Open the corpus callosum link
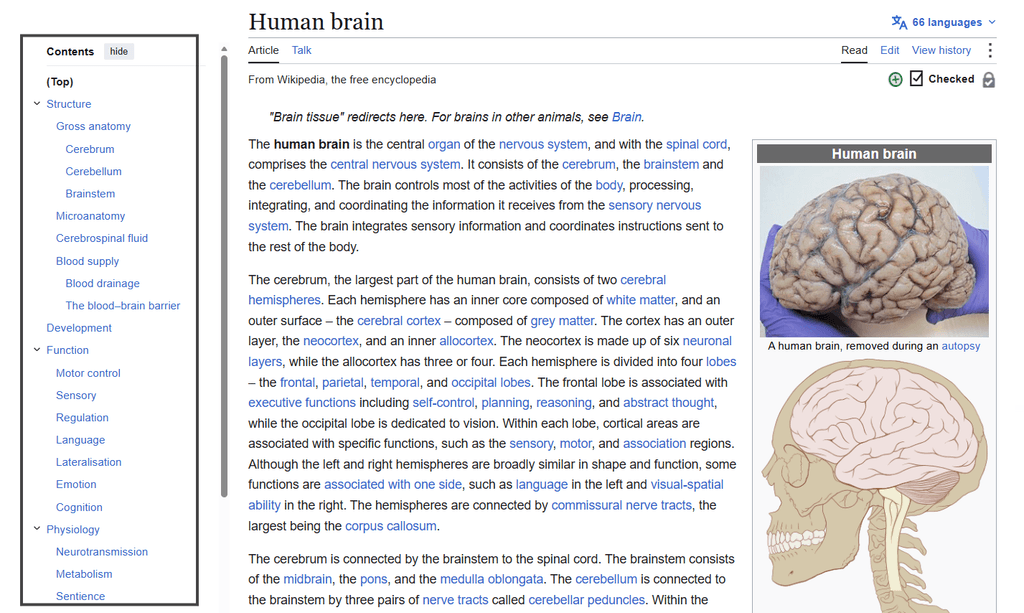 tap(391, 526)
